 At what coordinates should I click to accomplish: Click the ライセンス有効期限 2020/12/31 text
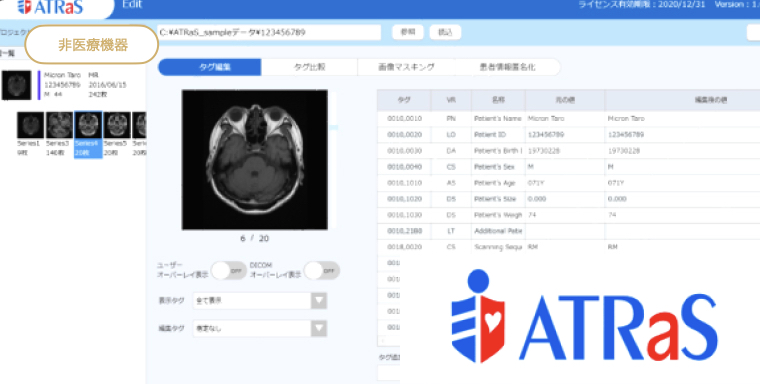tap(642, 4)
